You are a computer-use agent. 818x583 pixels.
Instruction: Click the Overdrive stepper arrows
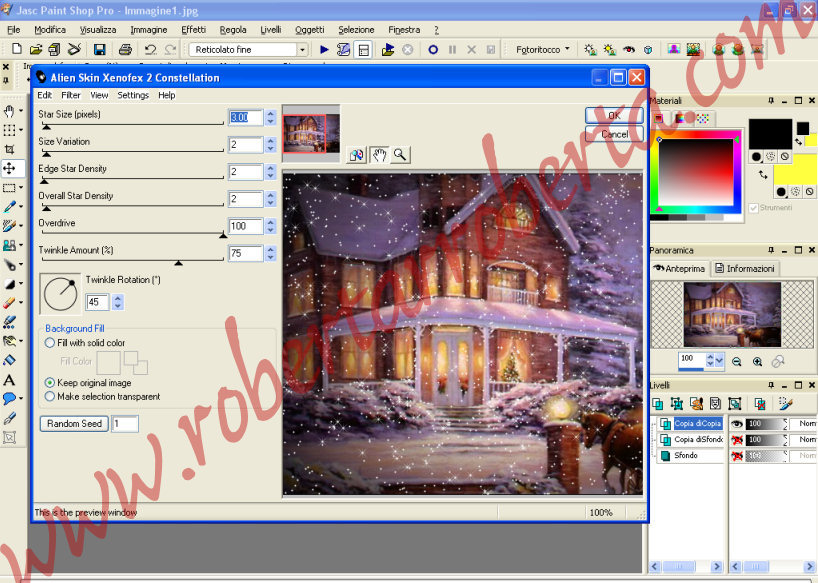pos(270,226)
